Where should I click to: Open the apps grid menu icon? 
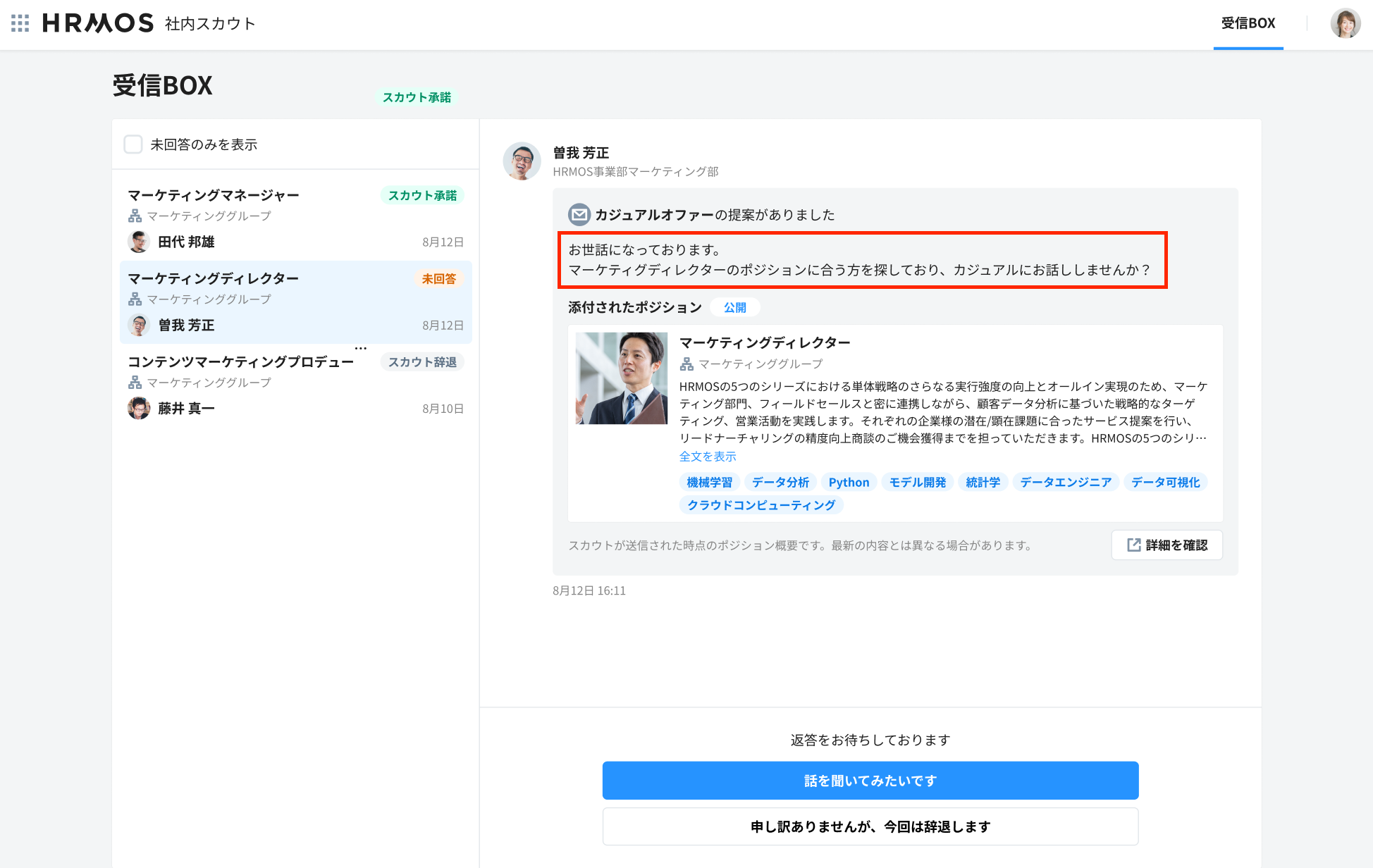pos(20,23)
